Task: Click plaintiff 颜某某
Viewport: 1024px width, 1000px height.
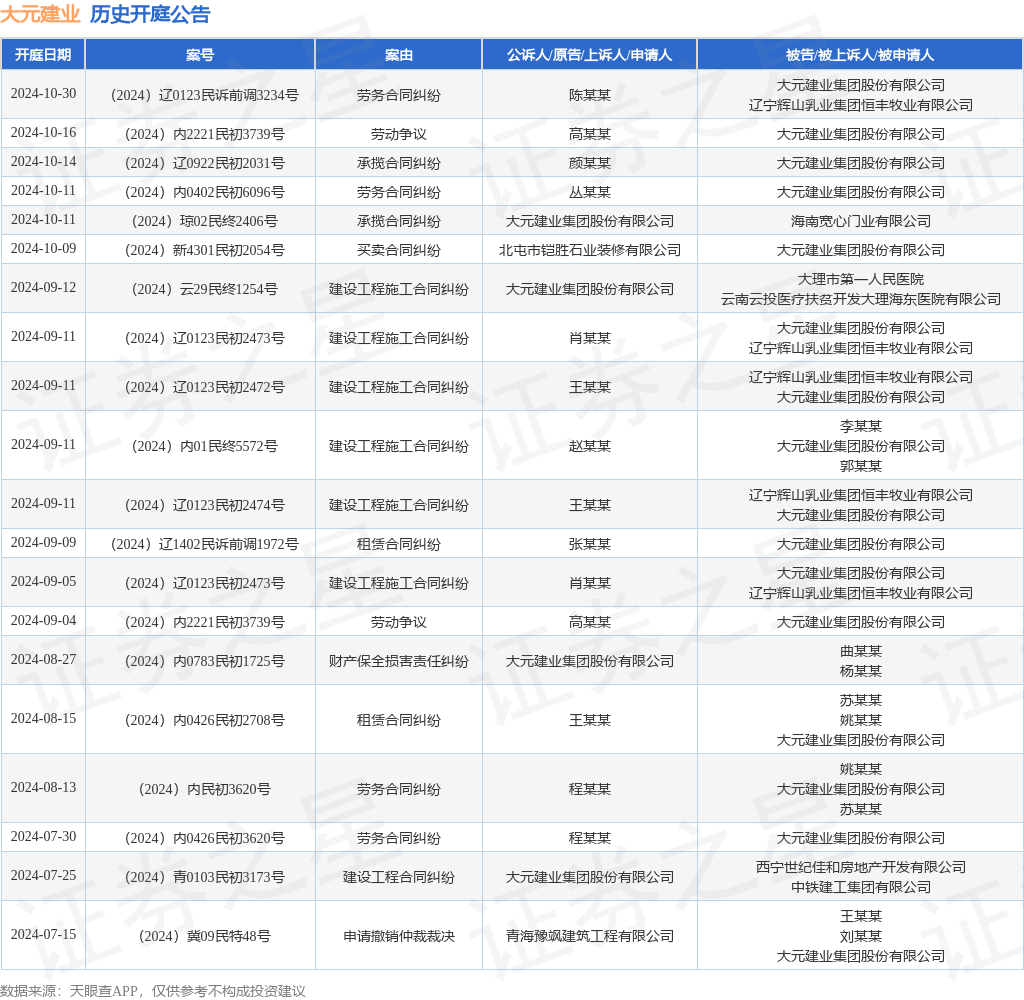Action: pos(590,163)
